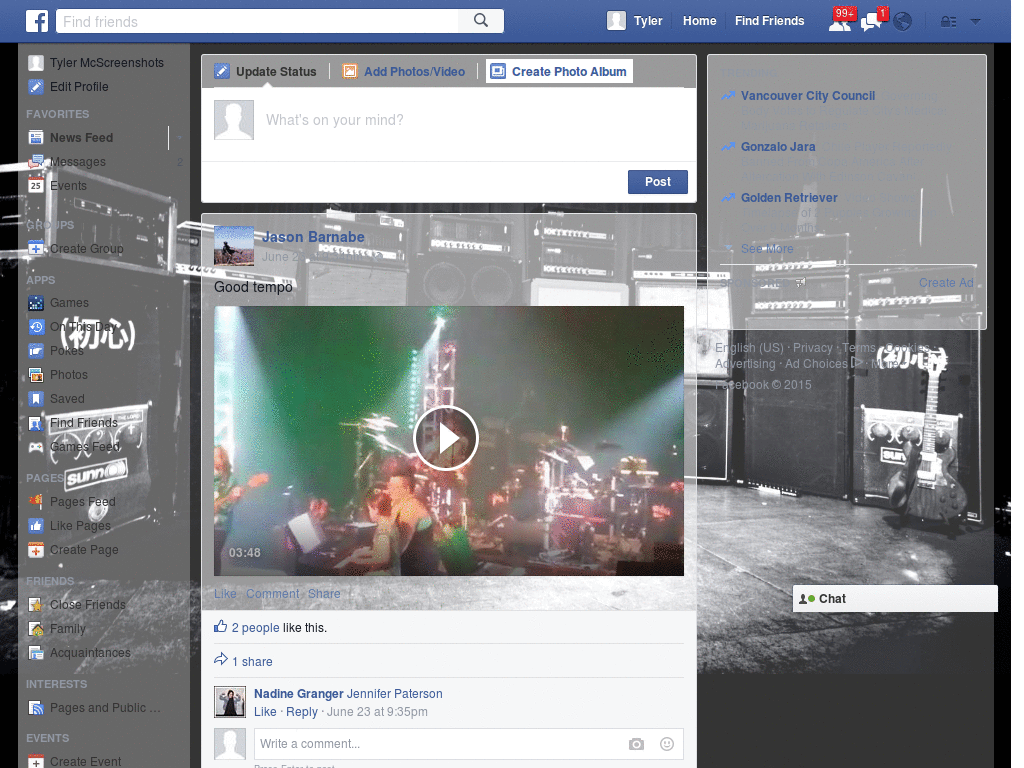
Task: Click the Acquaintances icon
Action: (36, 652)
